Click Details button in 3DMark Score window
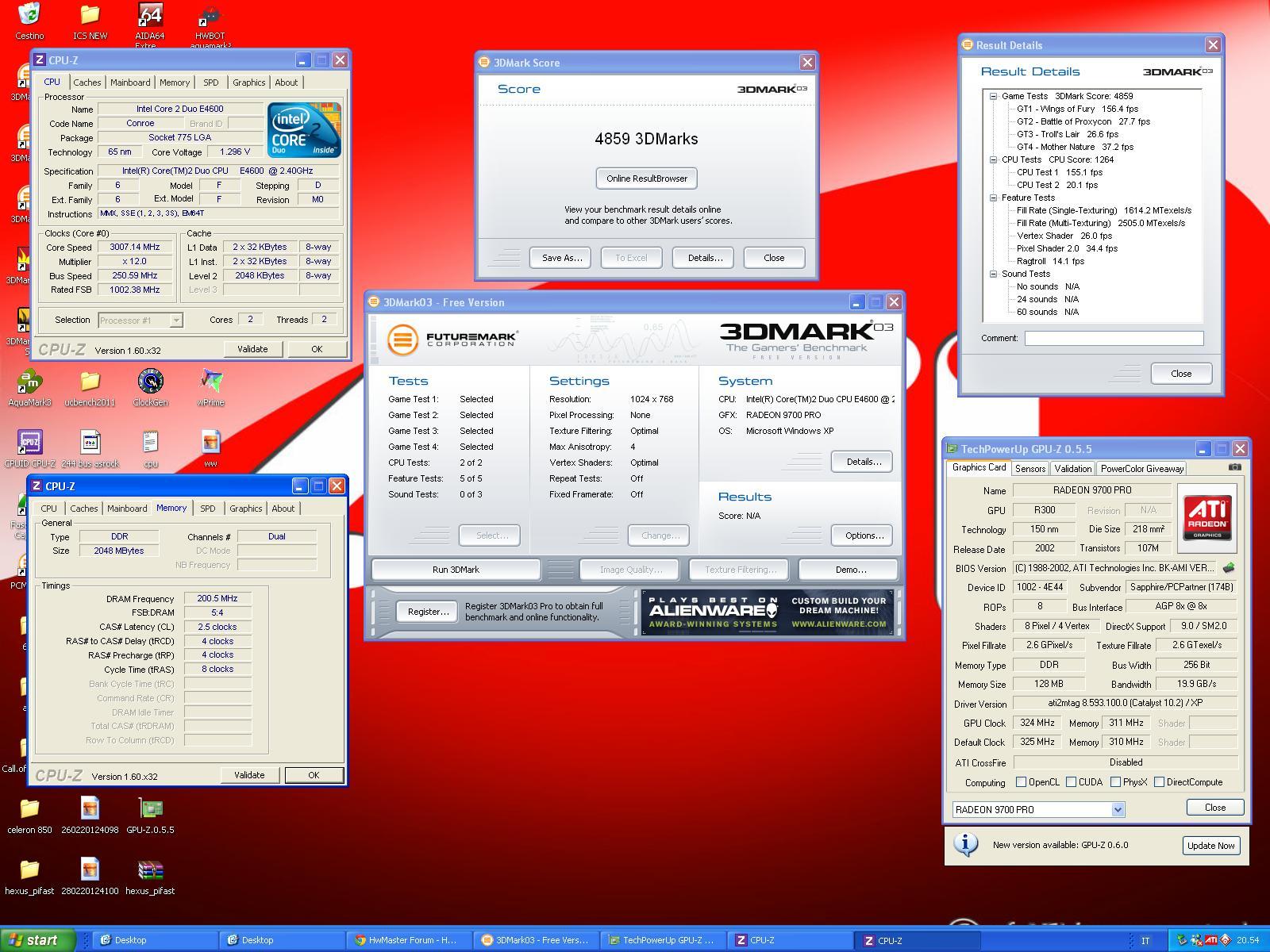Viewport: 1270px width, 952px height. 705,258
